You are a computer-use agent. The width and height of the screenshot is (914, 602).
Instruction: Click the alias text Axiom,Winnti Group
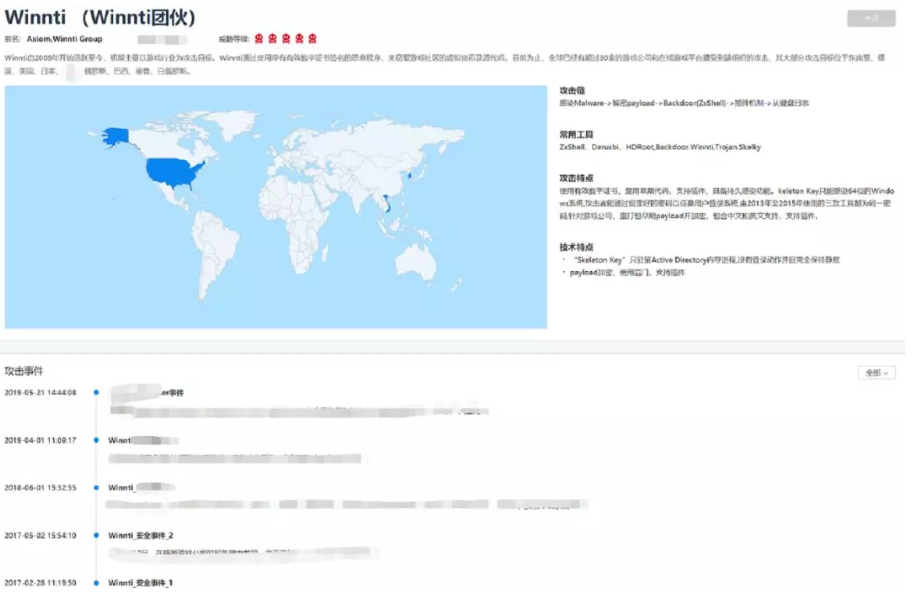tap(65, 39)
